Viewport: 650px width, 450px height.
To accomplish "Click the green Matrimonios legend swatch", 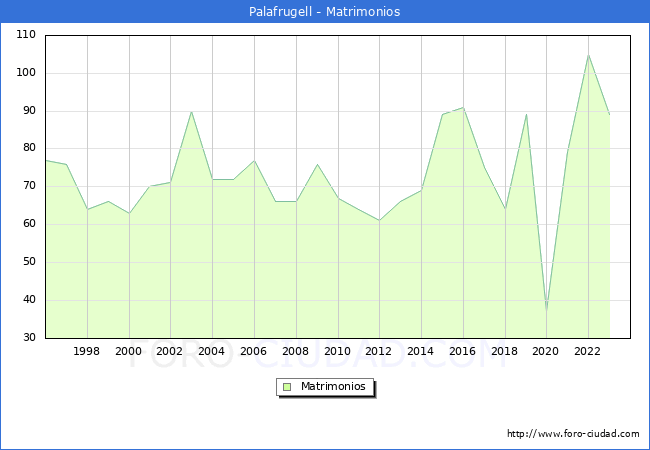I will 287,387.
